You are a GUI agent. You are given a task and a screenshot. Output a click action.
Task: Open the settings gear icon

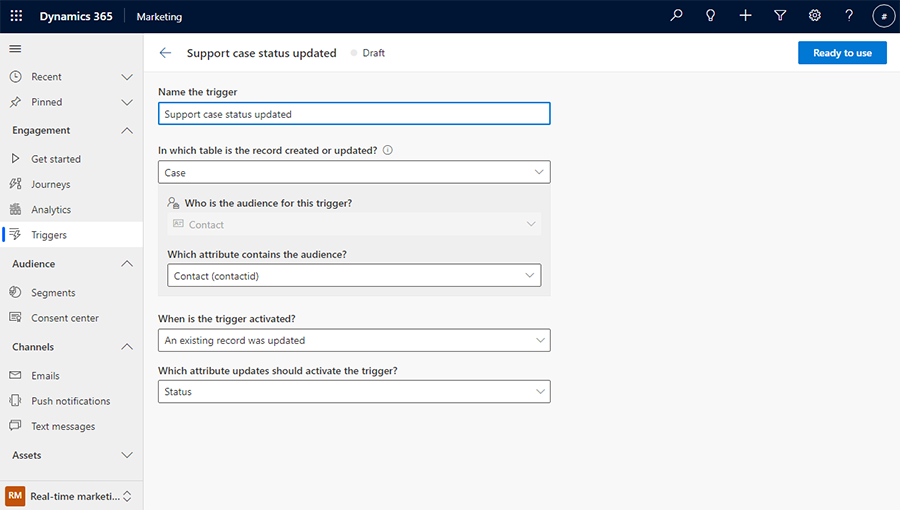815,16
